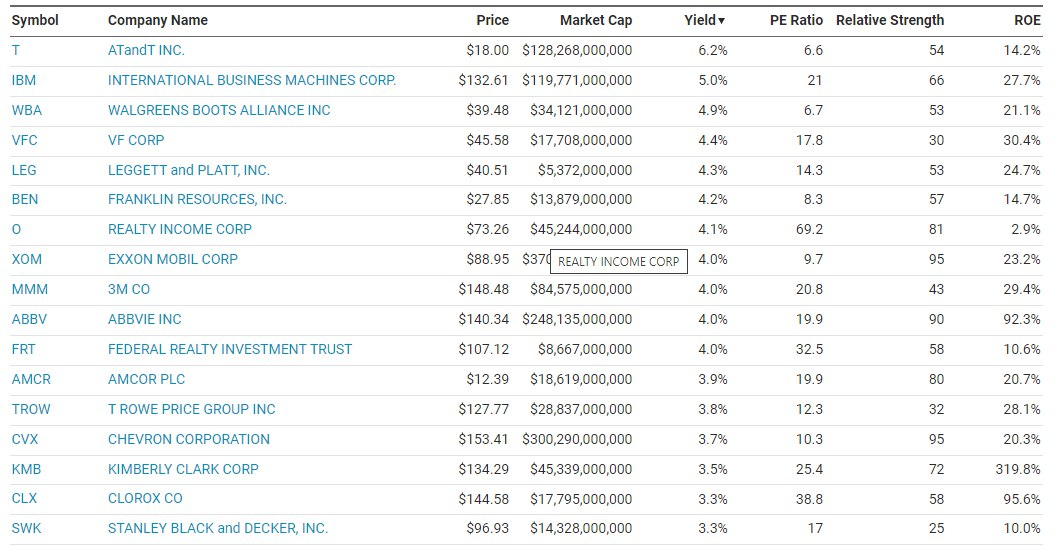Open the O ticker symbol link
This screenshot has height=546, width=1057.
click(x=16, y=229)
